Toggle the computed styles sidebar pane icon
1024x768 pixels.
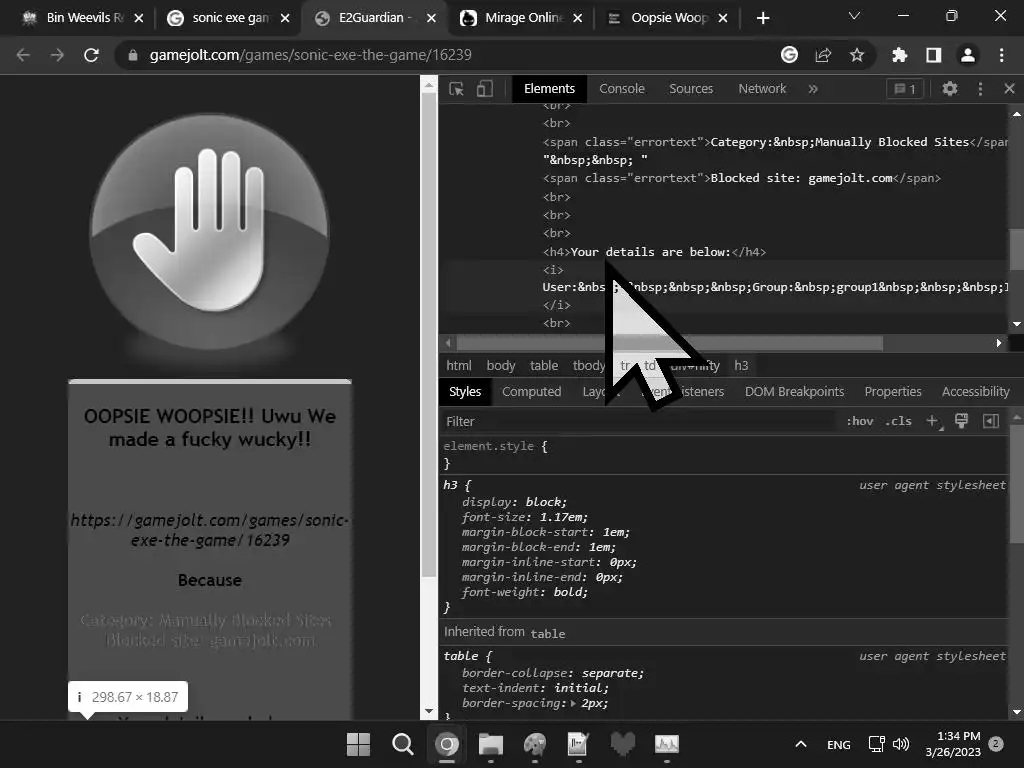[x=991, y=421]
